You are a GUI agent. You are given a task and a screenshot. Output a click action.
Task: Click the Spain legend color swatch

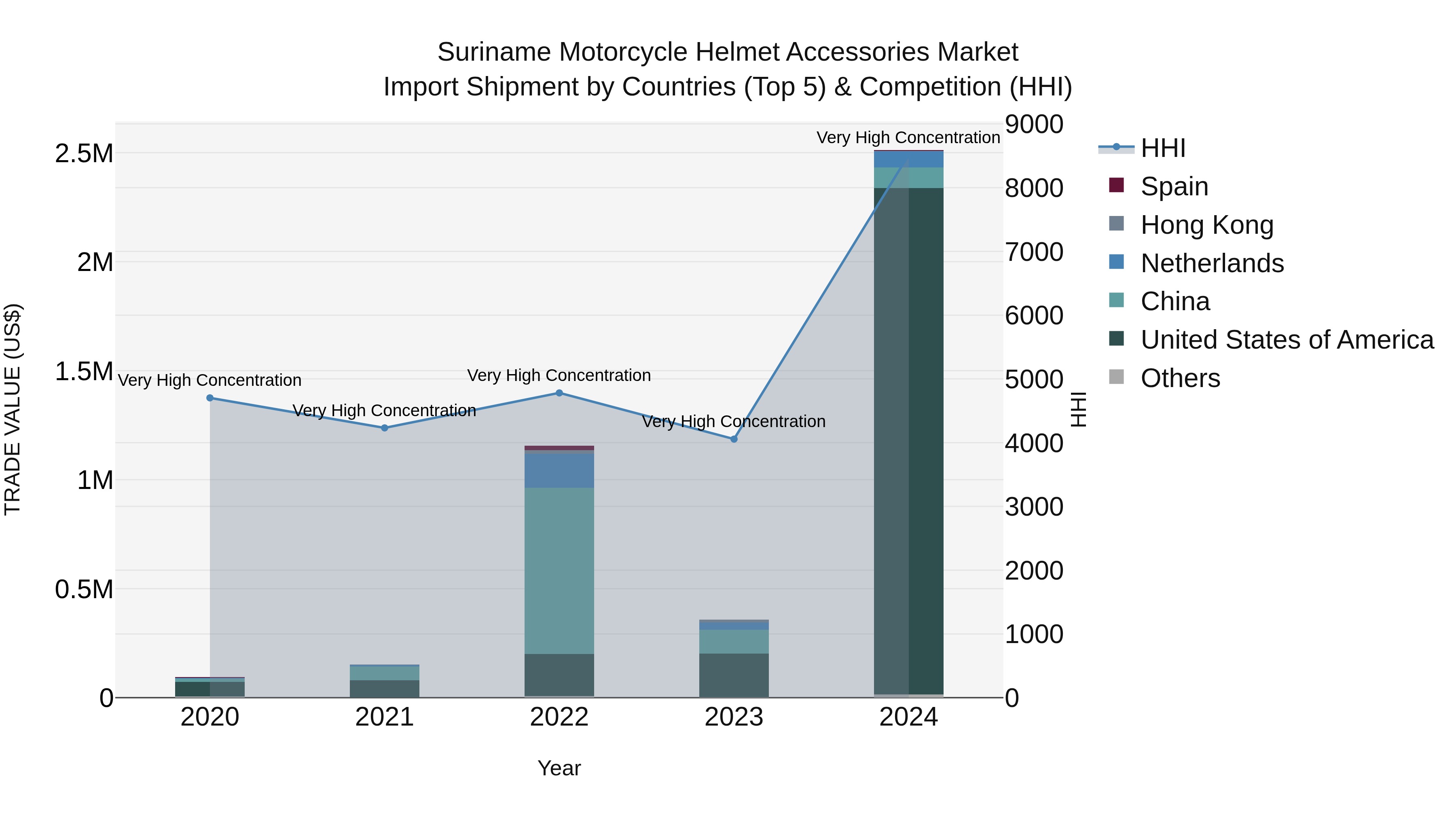pos(1116,185)
